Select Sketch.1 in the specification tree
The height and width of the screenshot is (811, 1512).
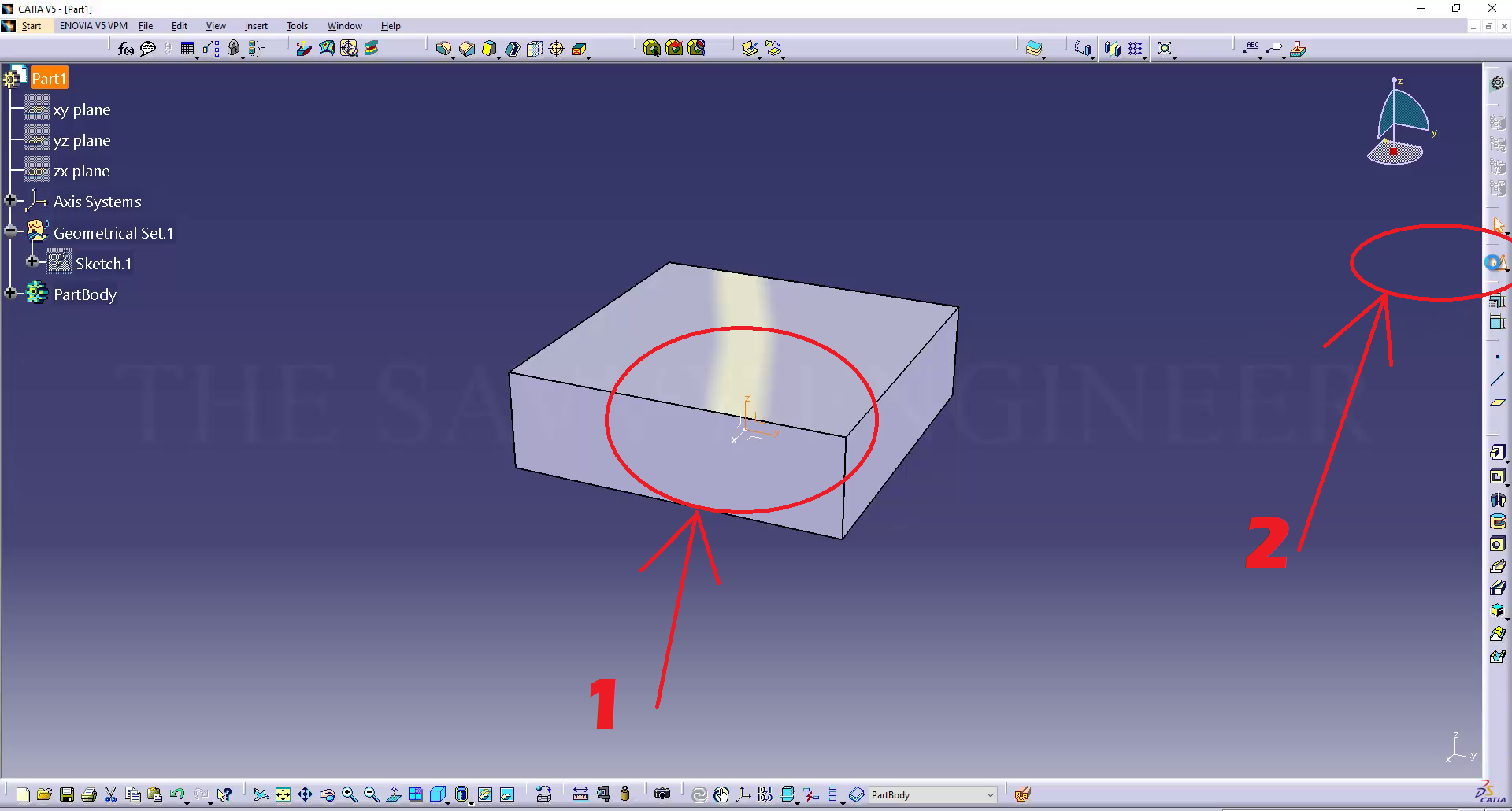103,264
